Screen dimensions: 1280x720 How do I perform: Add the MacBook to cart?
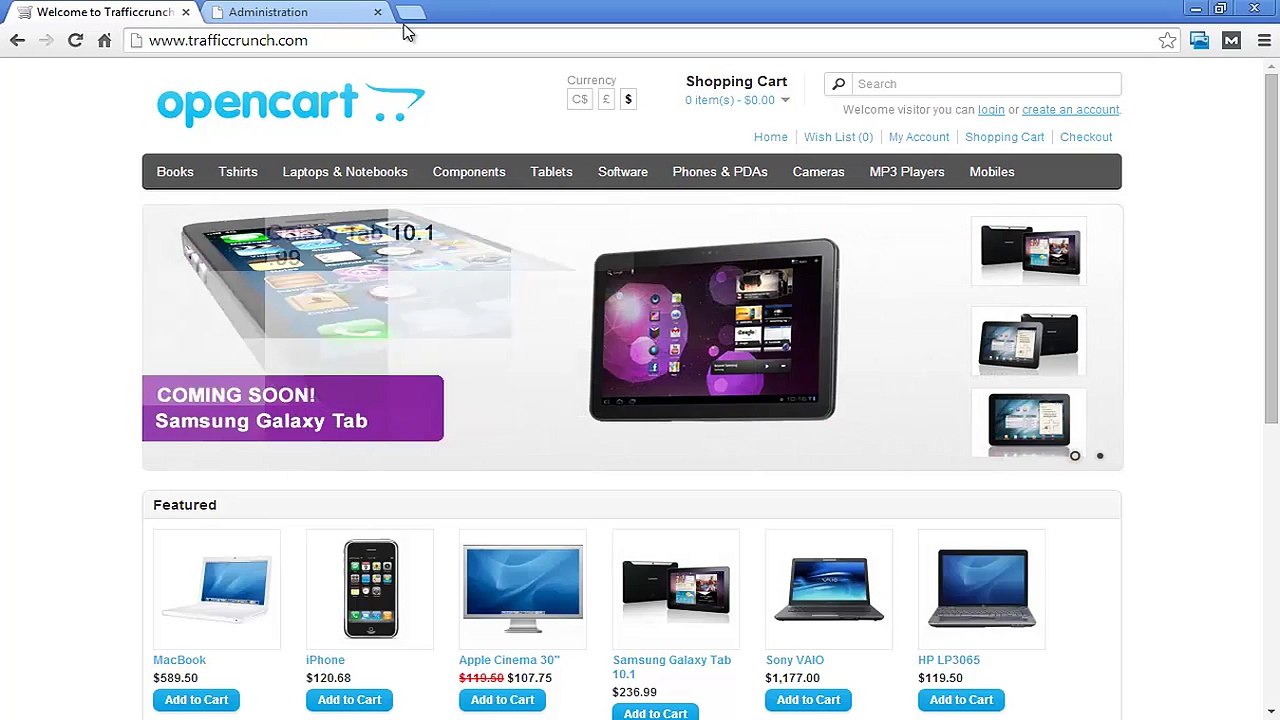(x=196, y=700)
